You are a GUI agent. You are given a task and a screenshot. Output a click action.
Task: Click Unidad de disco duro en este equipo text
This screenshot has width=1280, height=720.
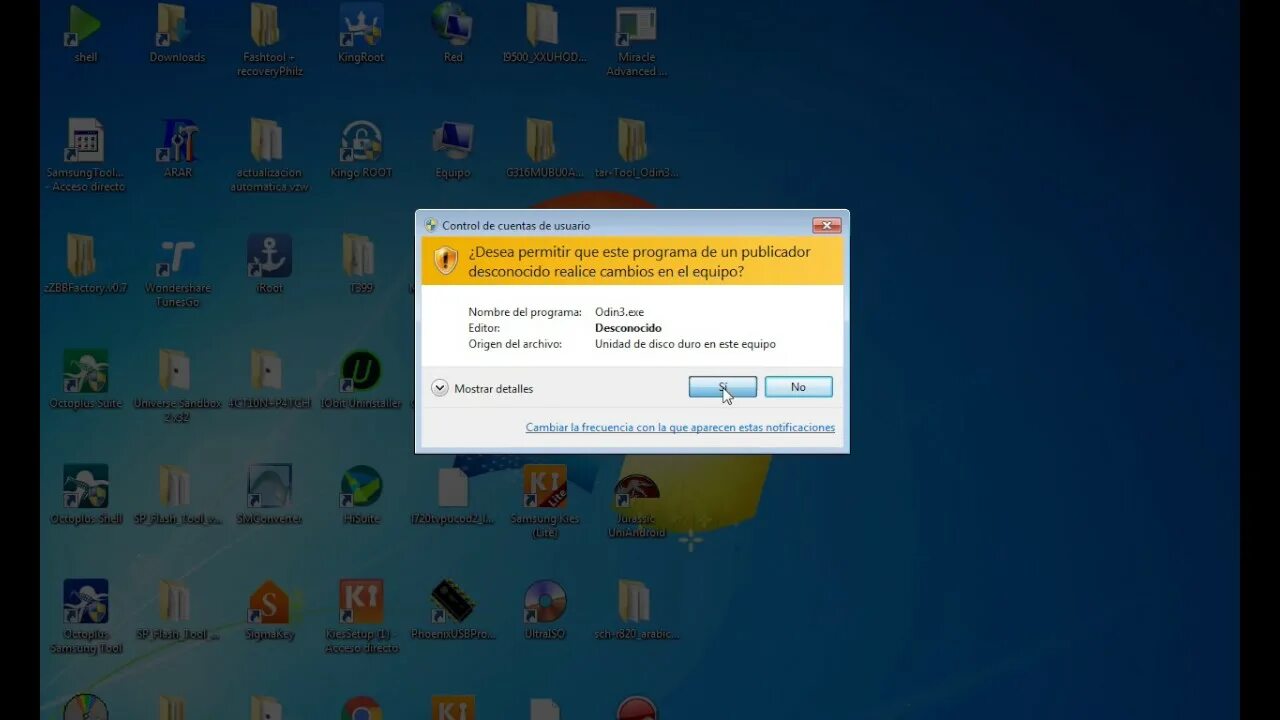685,344
